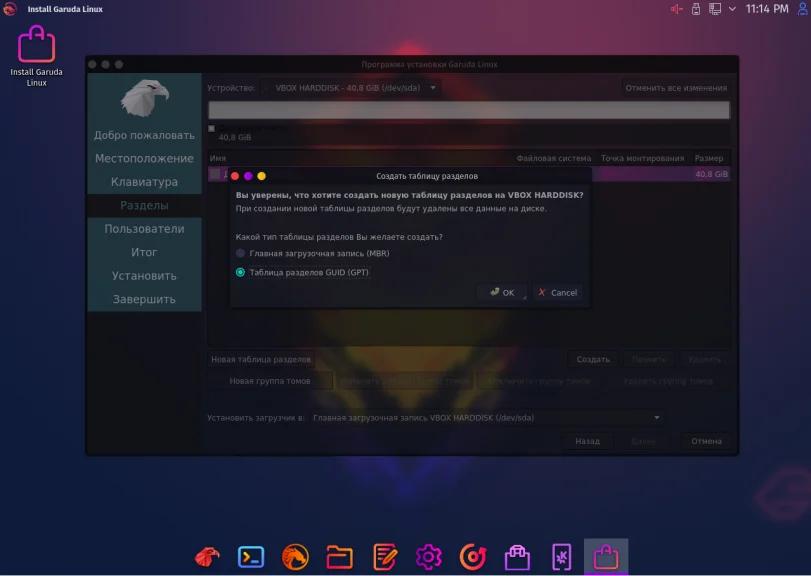Viewport: 811px width, 576px height.
Task: Click the volume icon in the panel
Action: coord(675,9)
